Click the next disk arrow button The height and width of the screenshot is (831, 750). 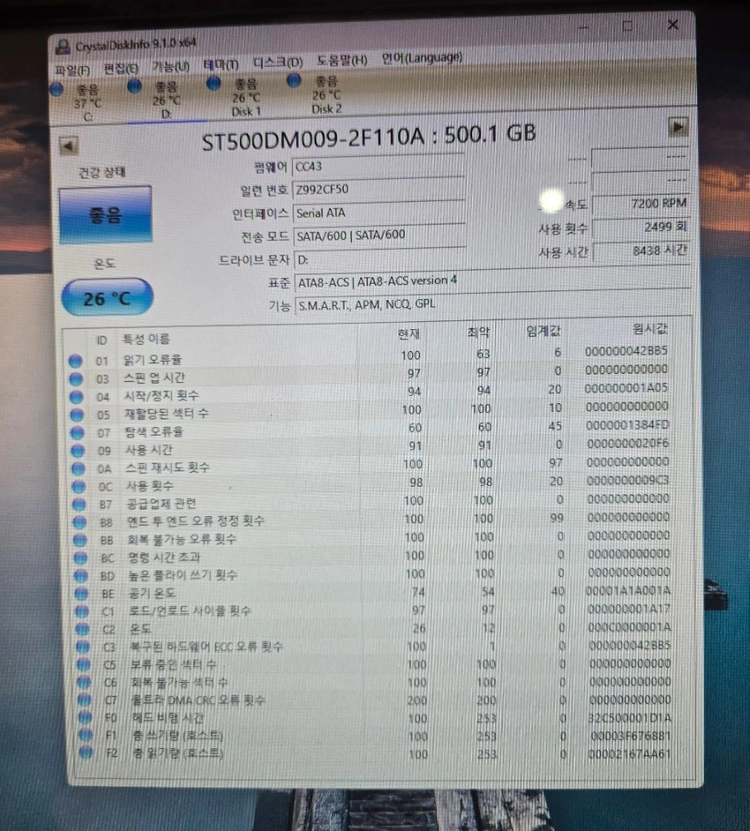click(677, 127)
